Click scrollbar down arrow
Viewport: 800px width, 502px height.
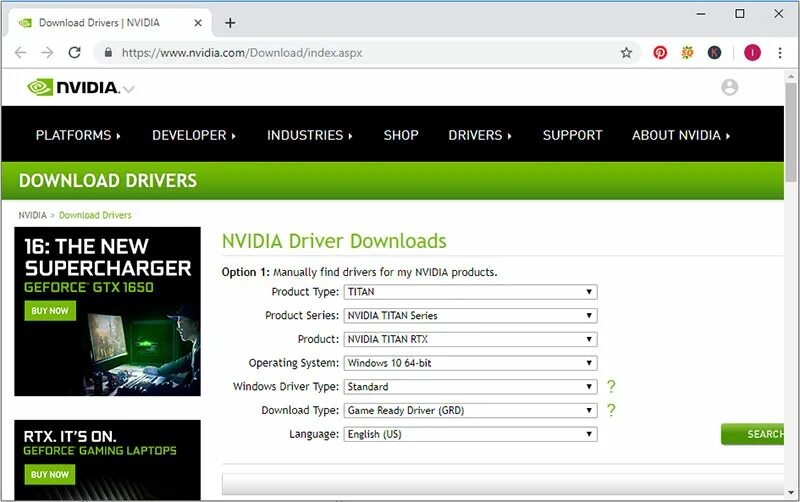[791, 492]
